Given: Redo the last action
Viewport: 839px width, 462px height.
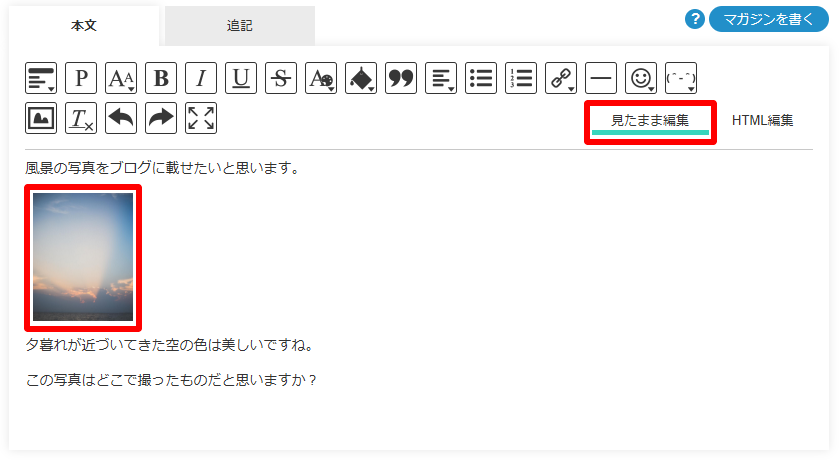Looking at the screenshot, I should (161, 118).
